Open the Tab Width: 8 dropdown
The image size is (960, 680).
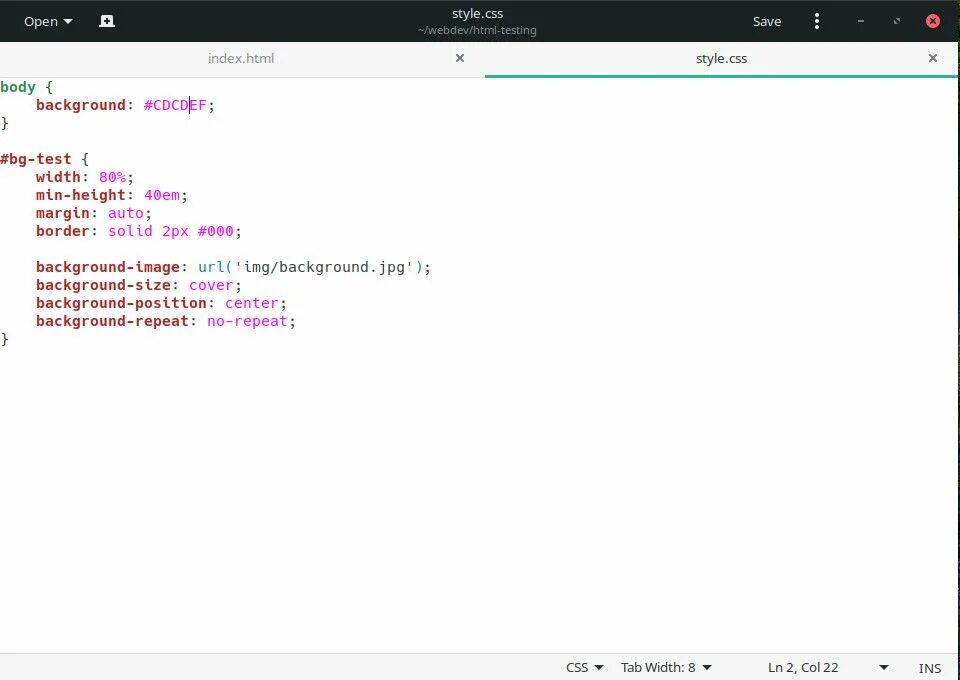click(x=666, y=667)
